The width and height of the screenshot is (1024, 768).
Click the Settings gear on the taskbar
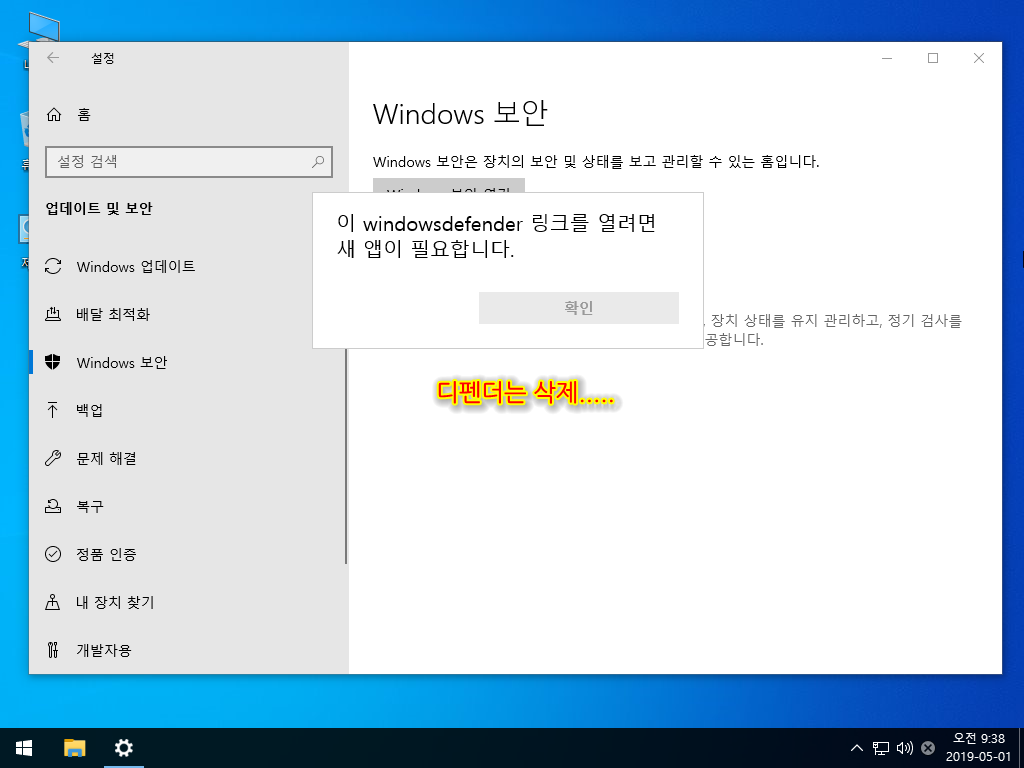(123, 748)
